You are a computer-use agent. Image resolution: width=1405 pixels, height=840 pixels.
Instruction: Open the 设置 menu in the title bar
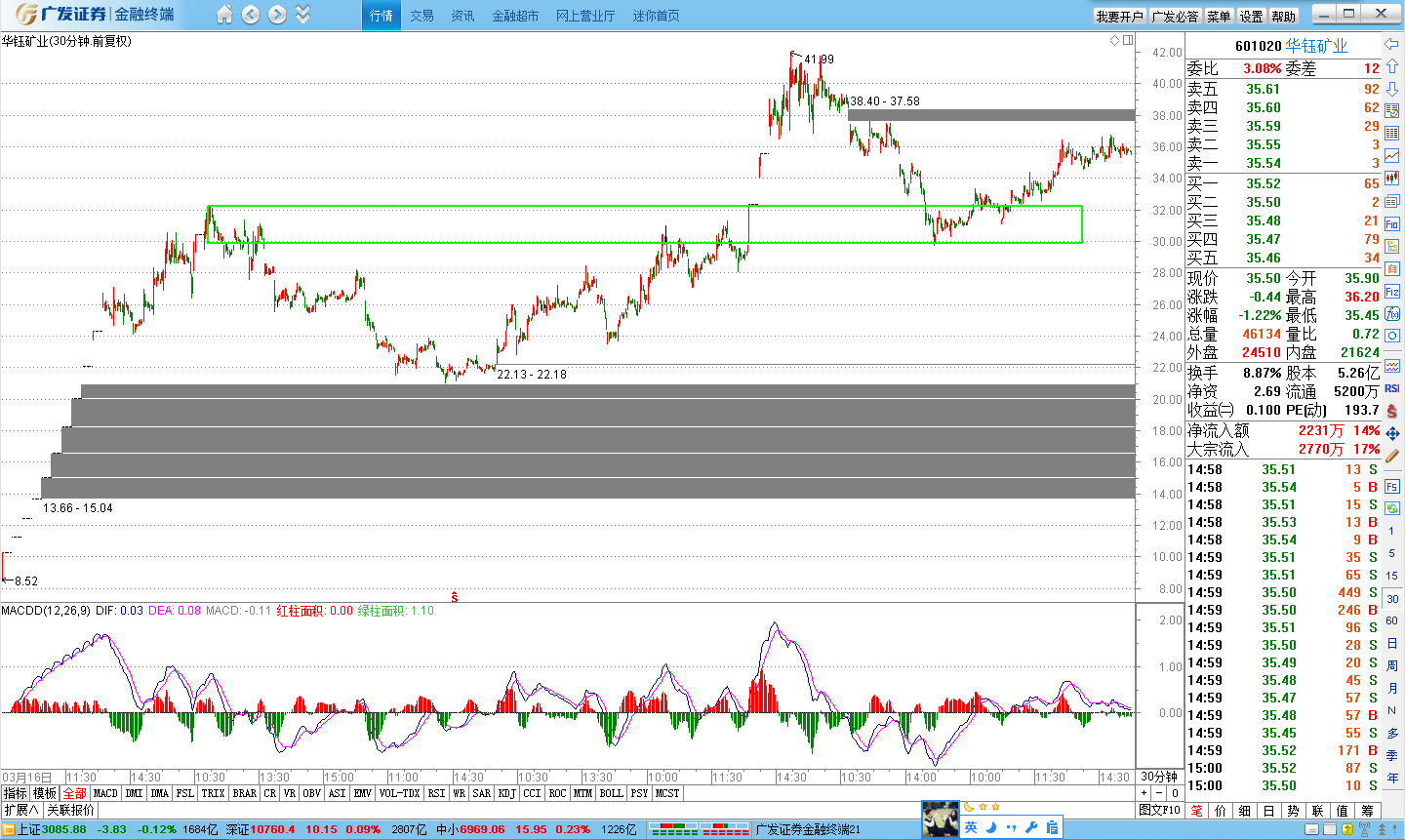[x=1251, y=16]
